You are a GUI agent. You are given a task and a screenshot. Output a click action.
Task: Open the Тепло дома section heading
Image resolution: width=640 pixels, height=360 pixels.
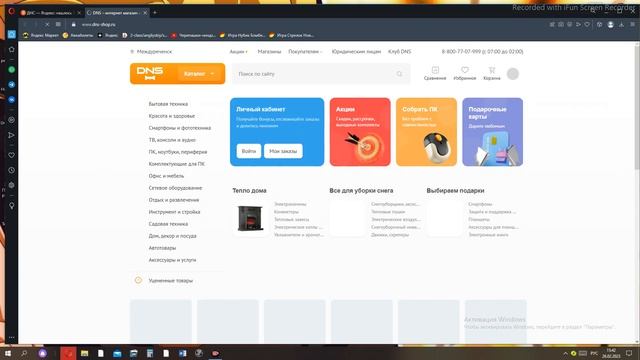point(249,191)
